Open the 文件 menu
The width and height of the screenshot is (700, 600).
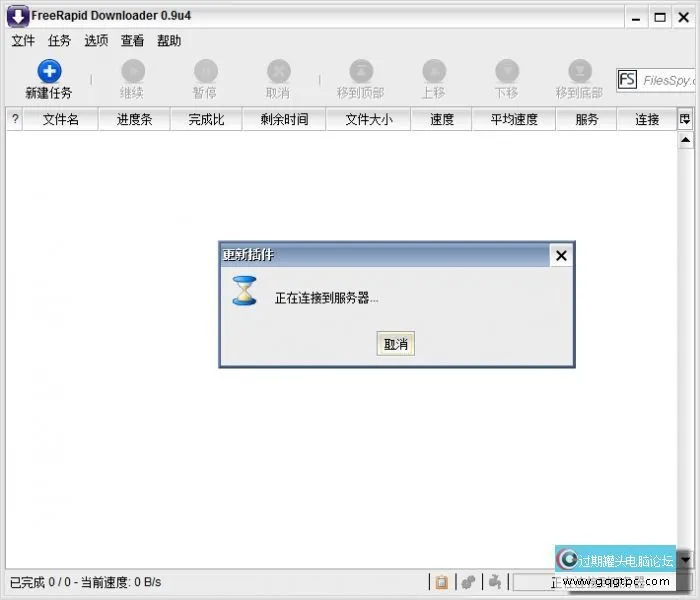click(23, 41)
